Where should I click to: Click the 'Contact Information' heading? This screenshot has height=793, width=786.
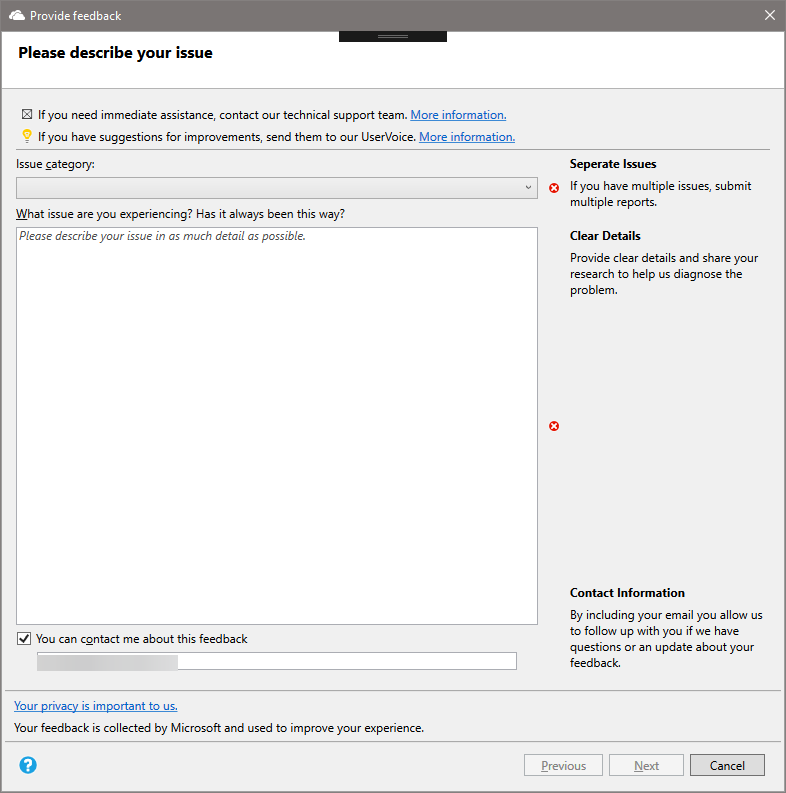627,593
